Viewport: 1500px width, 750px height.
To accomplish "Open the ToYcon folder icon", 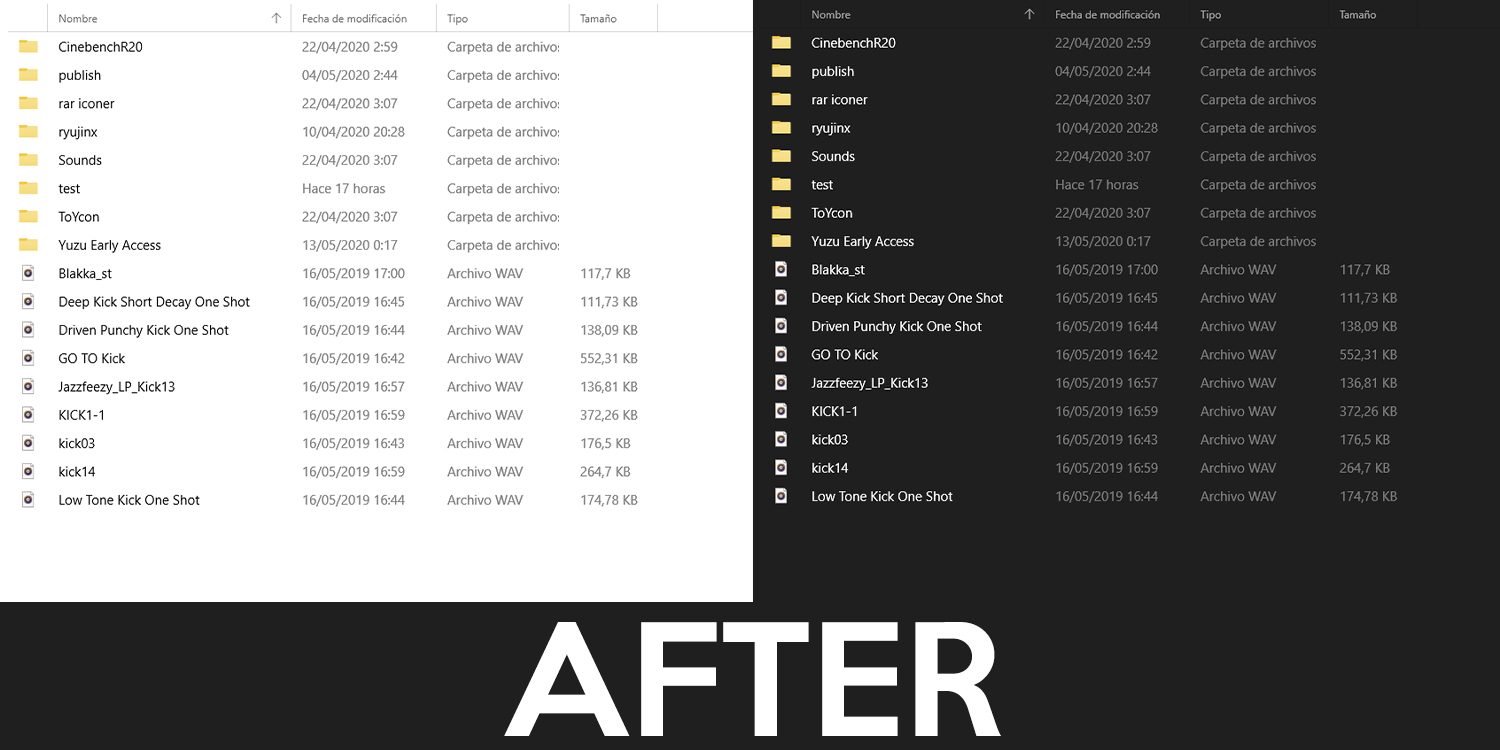I will pos(26,216).
